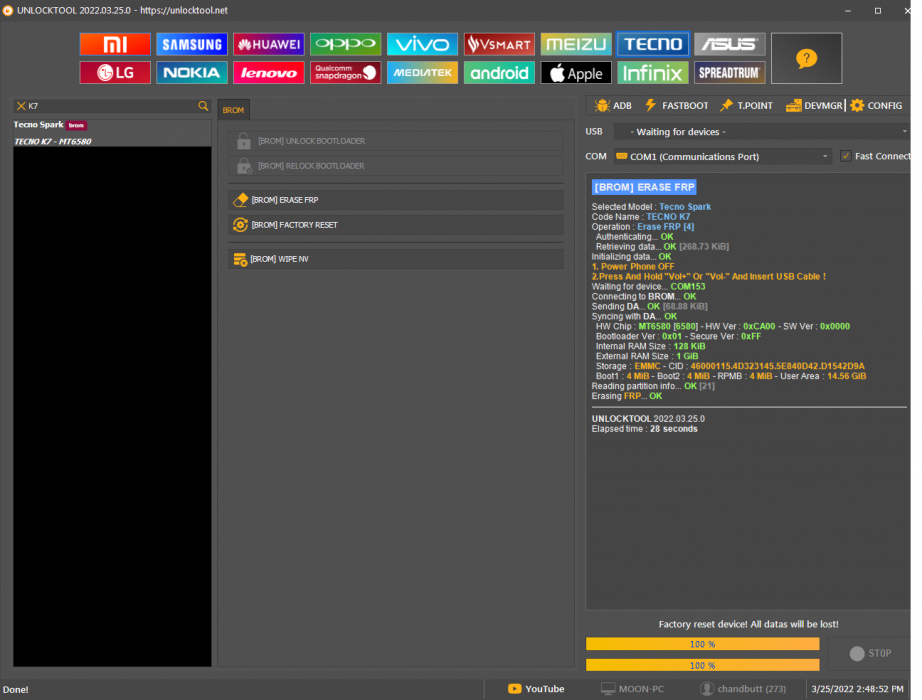The height and width of the screenshot is (700, 922).
Task: Choose the Samsung brand logo
Action: pos(192,44)
